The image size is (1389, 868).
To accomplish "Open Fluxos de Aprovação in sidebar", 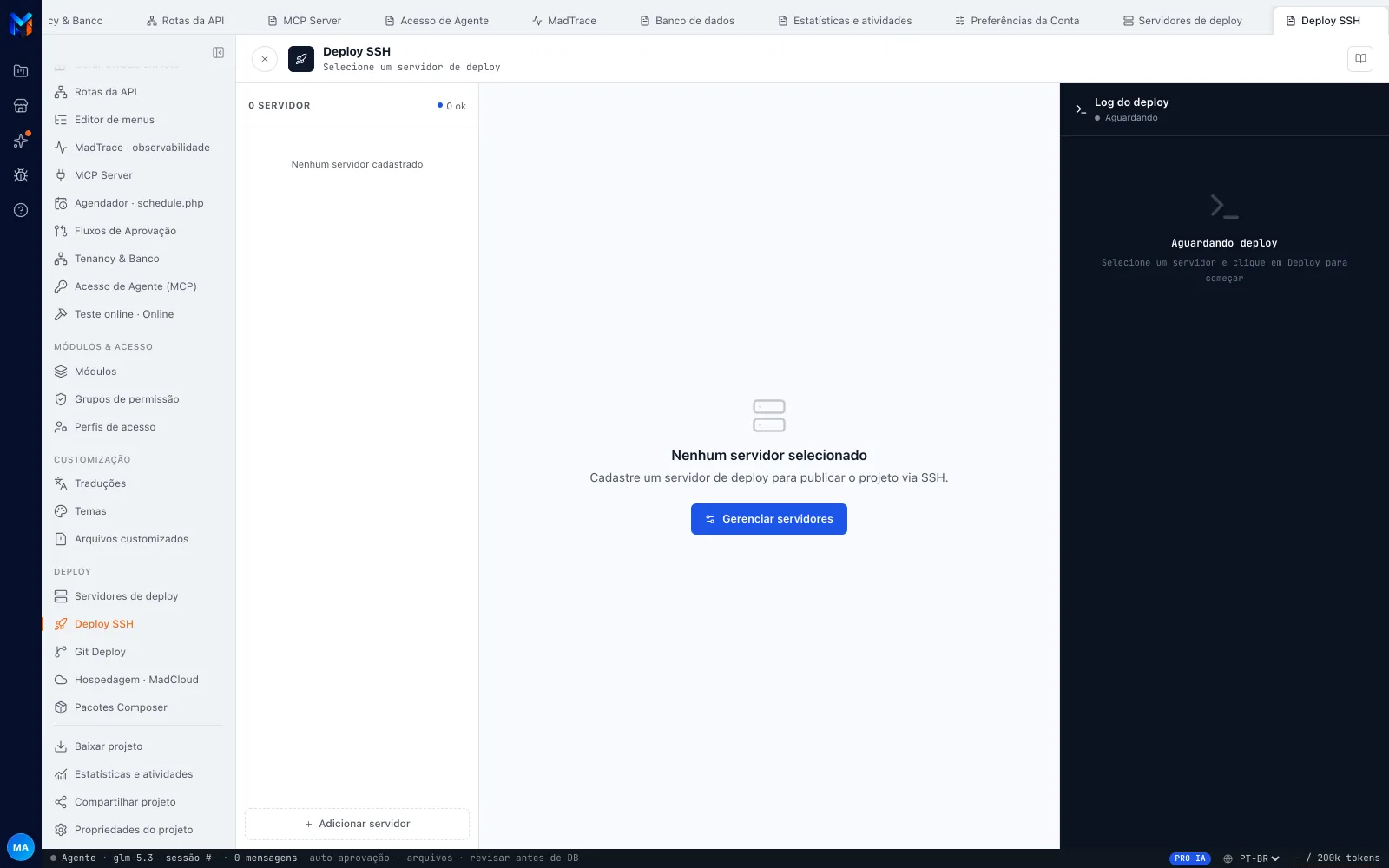I will click(x=138, y=231).
